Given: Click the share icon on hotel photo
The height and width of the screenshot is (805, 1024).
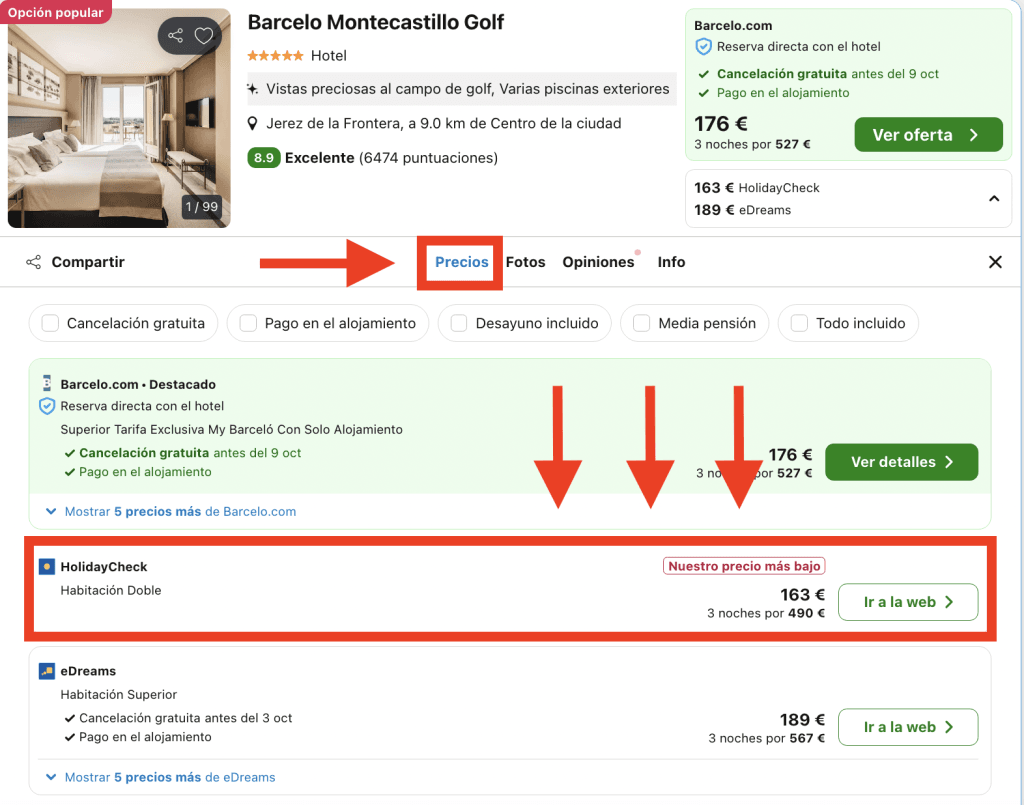Looking at the screenshot, I should [x=175, y=35].
